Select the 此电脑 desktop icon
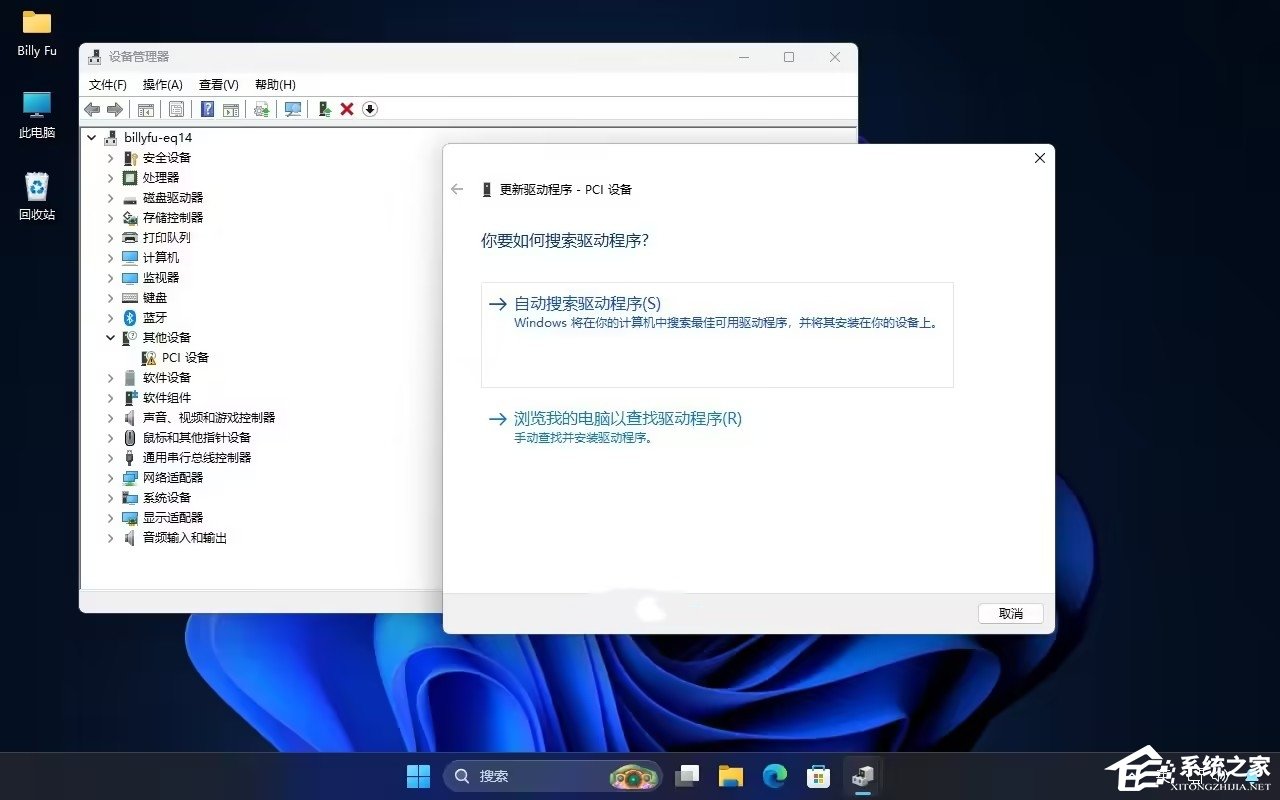 pyautogui.click(x=37, y=115)
